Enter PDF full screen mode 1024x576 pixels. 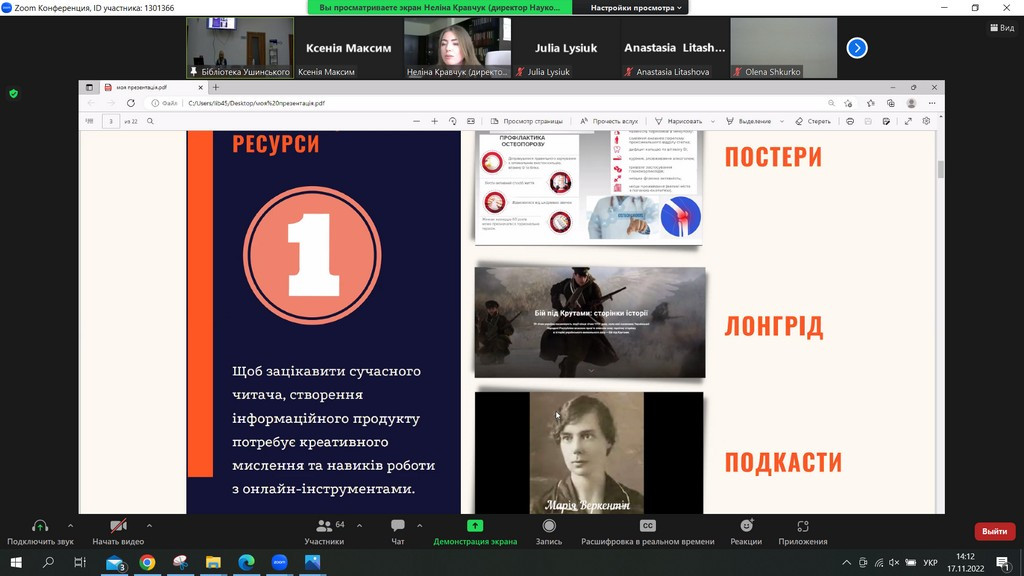(x=908, y=121)
